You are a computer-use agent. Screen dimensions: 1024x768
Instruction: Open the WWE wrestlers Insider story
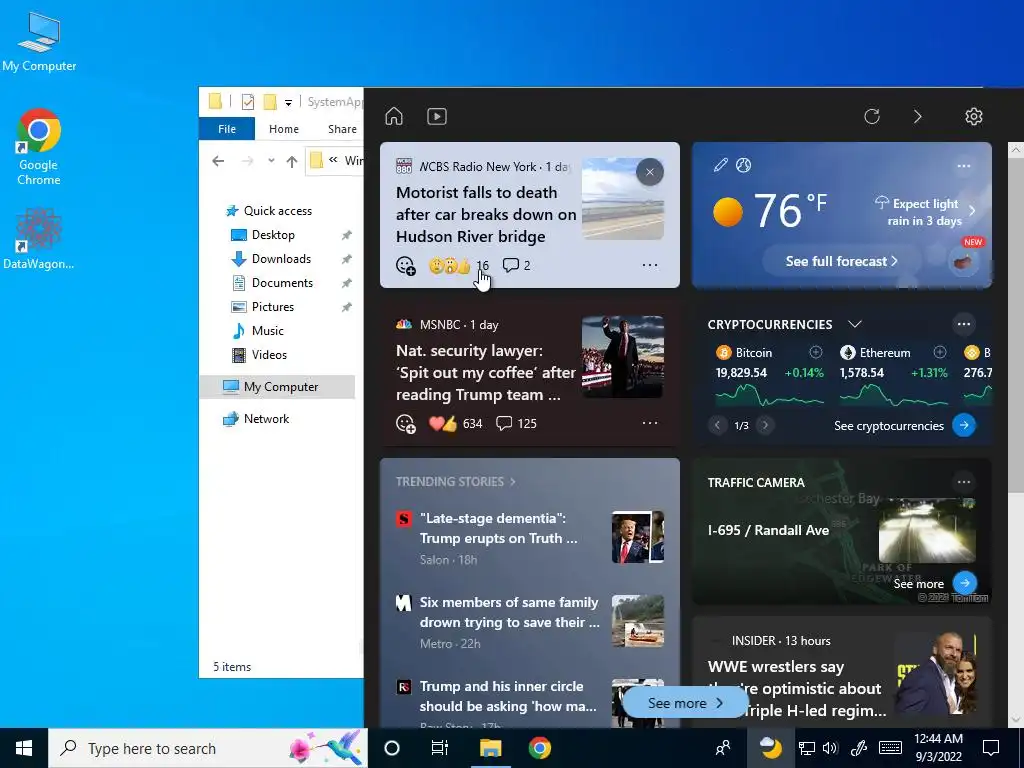click(x=797, y=688)
